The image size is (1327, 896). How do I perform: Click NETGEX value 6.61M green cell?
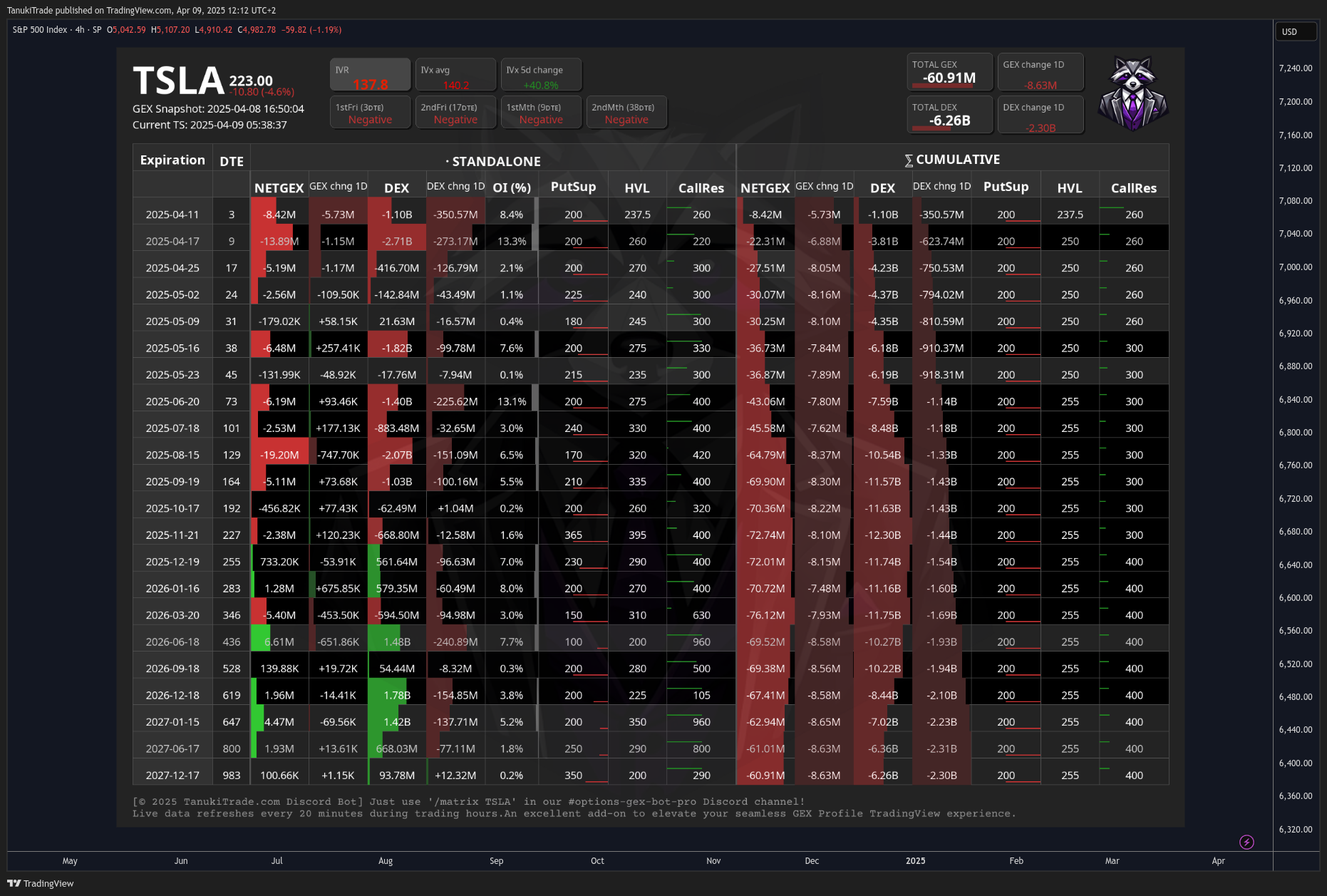[279, 642]
